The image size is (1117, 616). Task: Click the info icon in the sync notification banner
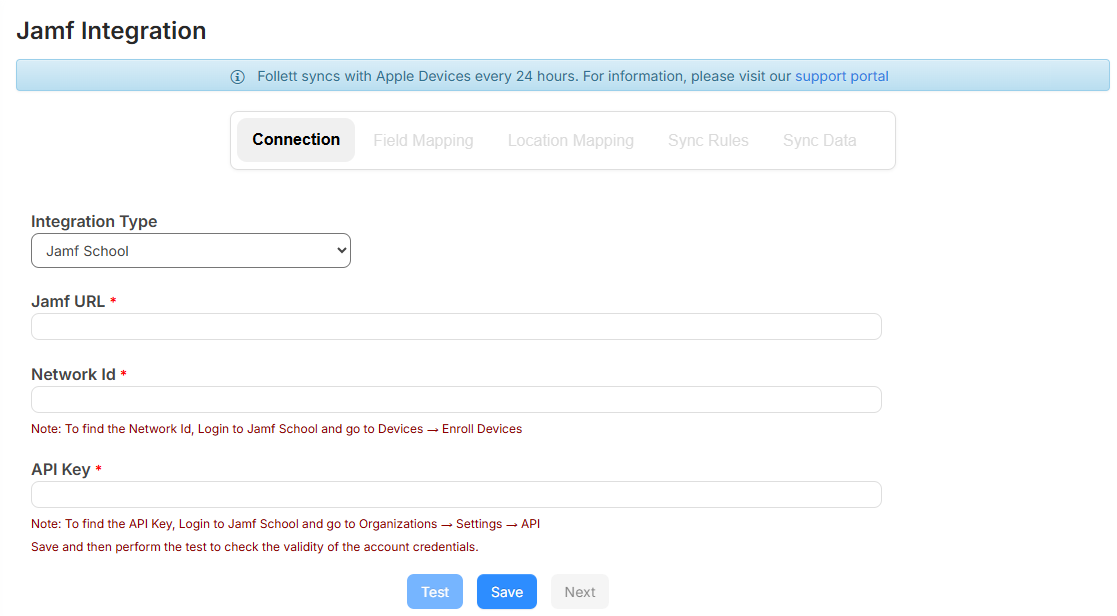[237, 75]
